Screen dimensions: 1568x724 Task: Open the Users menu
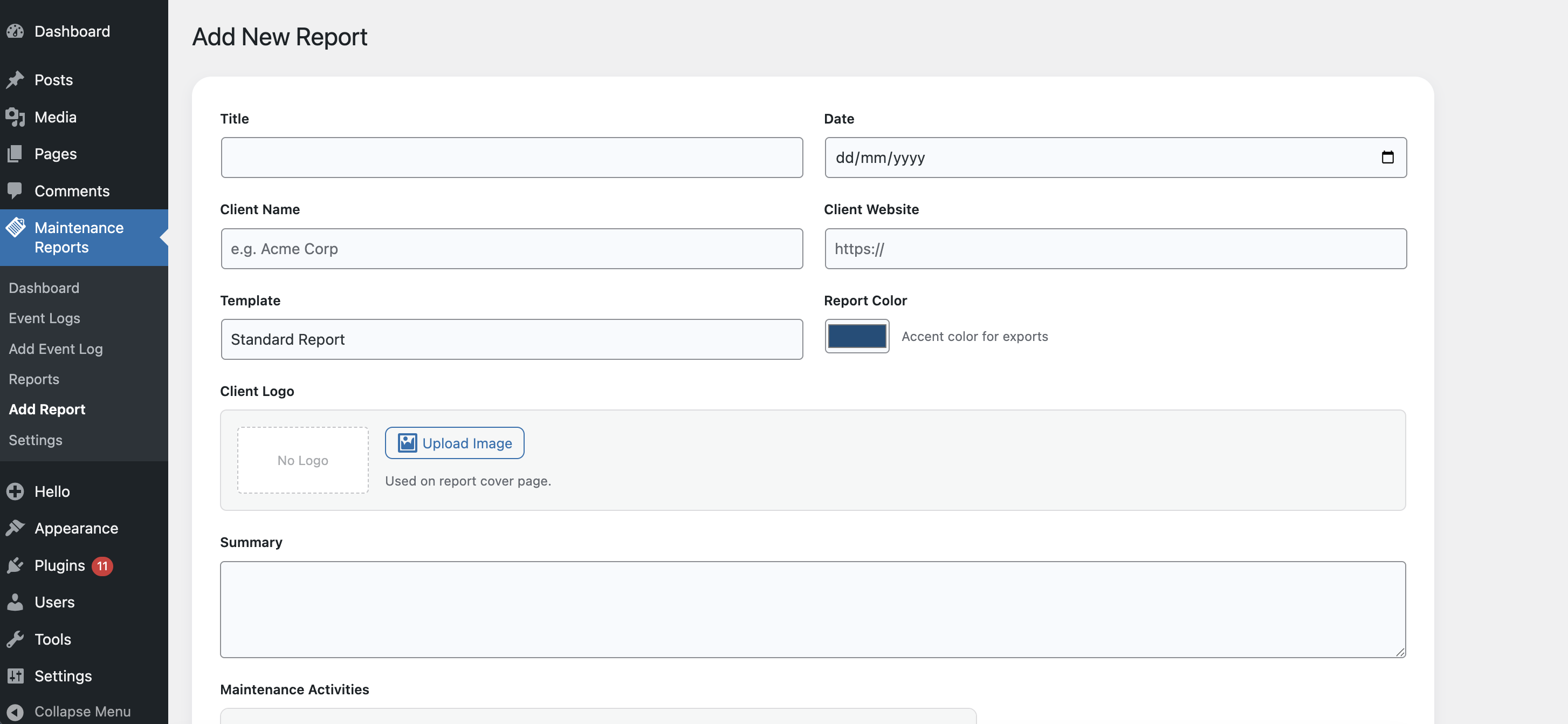point(84,602)
